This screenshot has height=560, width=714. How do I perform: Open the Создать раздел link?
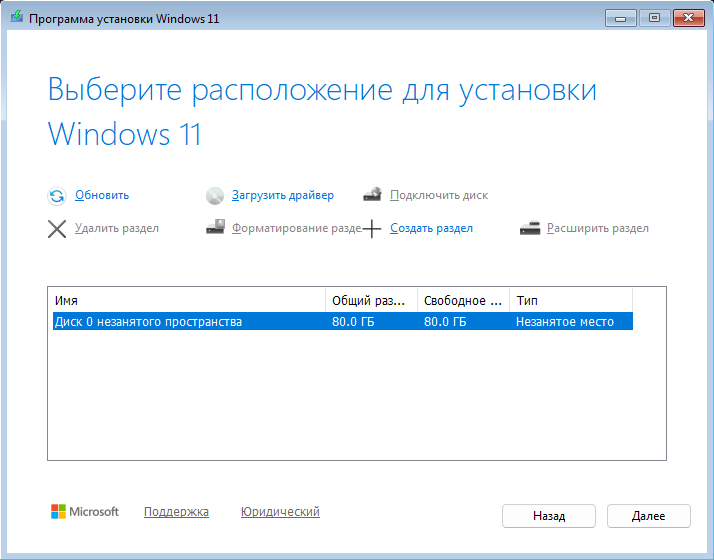(431, 228)
